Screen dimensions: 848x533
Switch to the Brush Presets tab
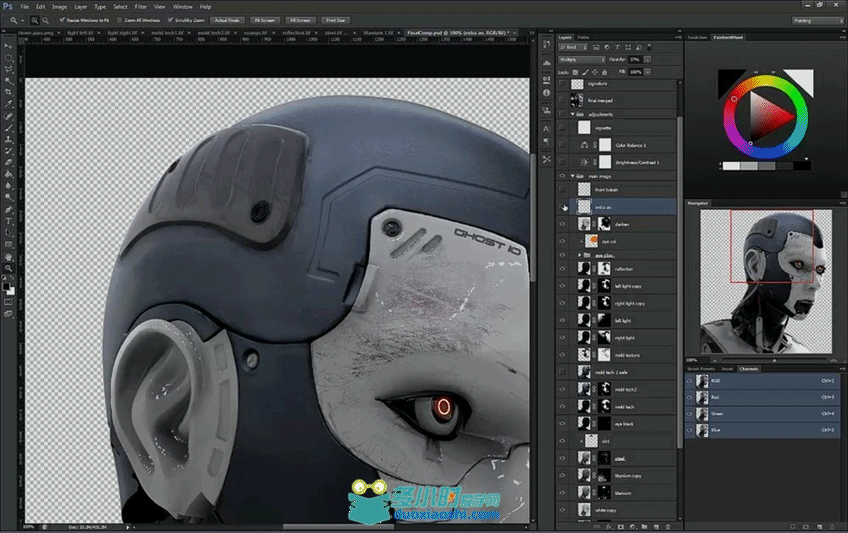701,369
